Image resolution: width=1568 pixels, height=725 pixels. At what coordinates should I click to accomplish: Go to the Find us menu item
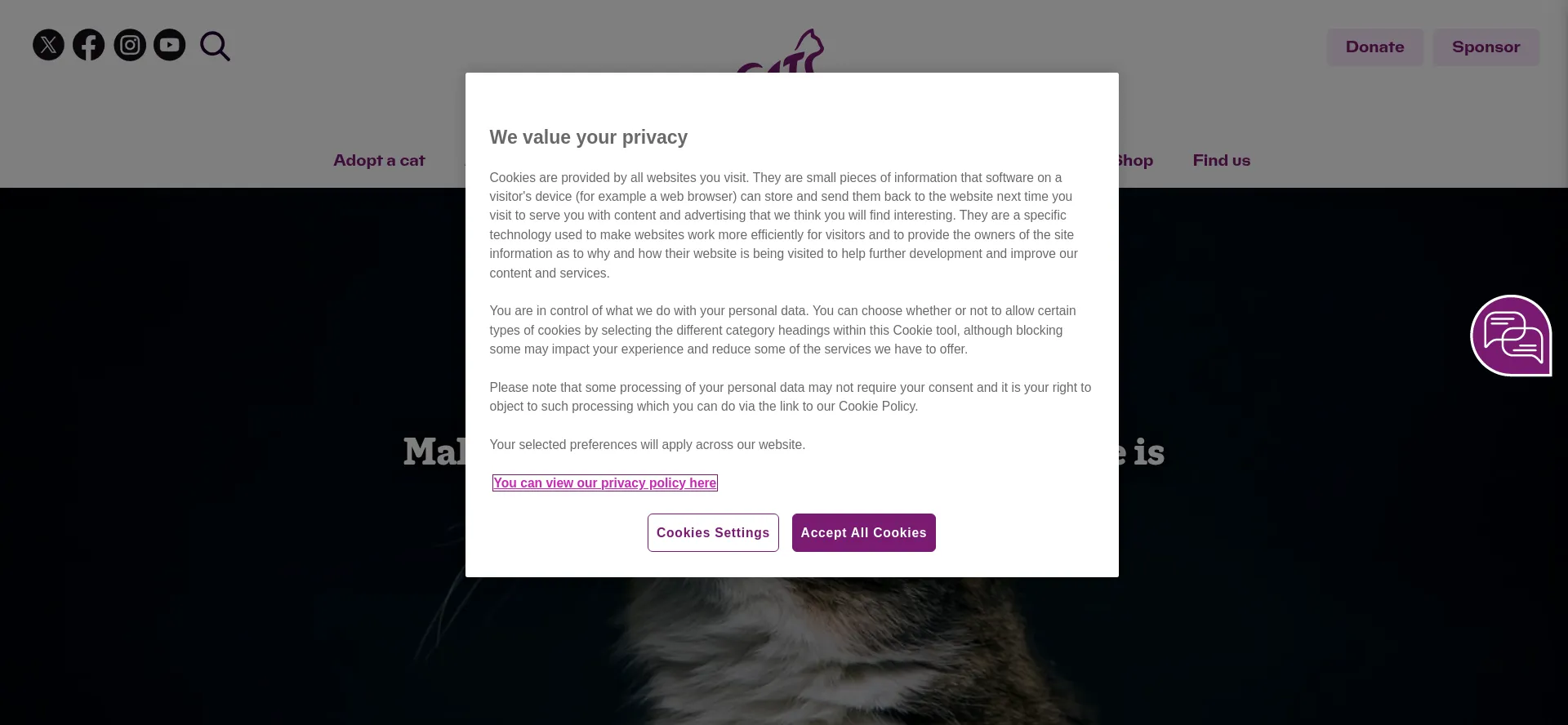click(1221, 161)
